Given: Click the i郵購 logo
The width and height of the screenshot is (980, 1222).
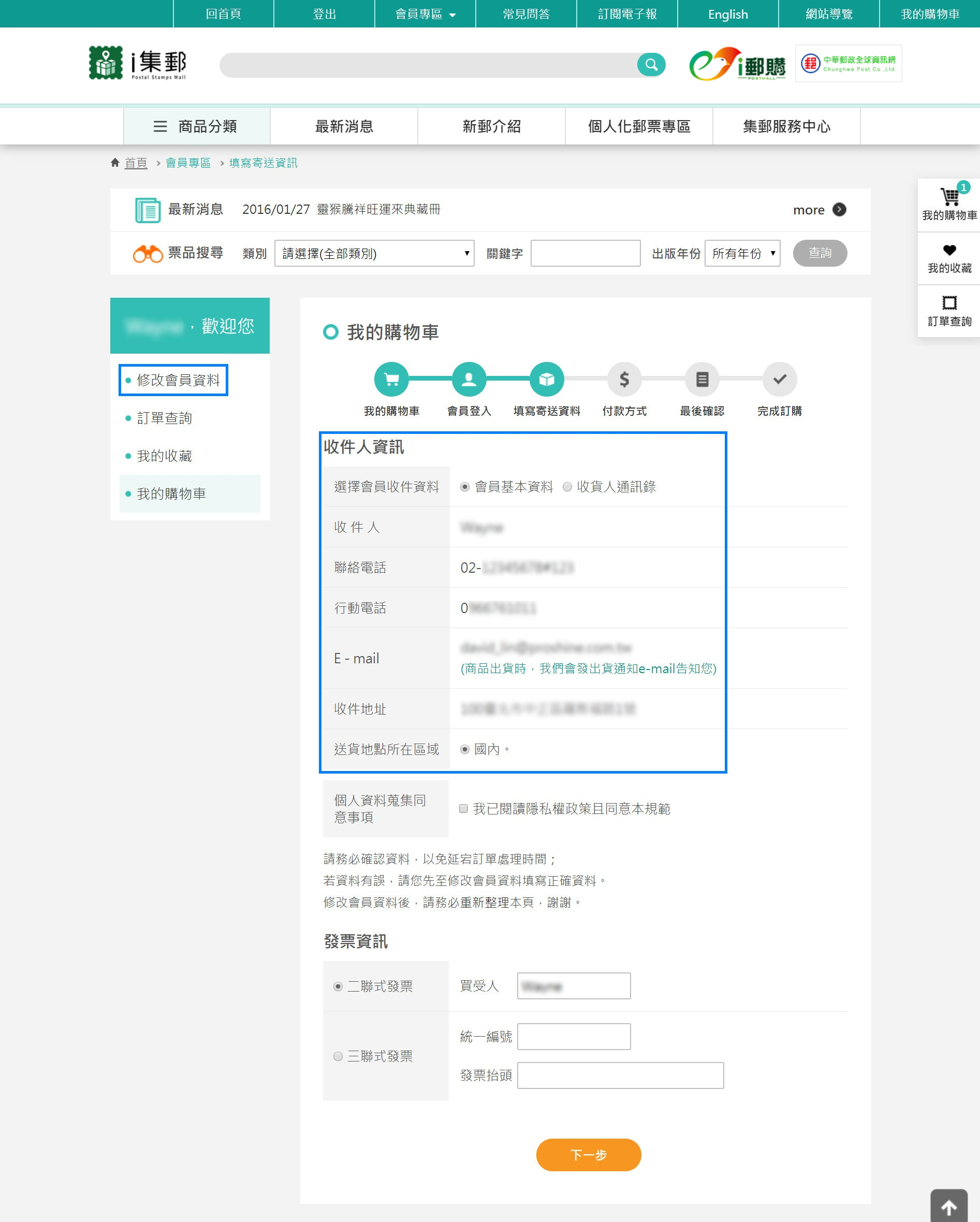Looking at the screenshot, I should pos(737,64).
